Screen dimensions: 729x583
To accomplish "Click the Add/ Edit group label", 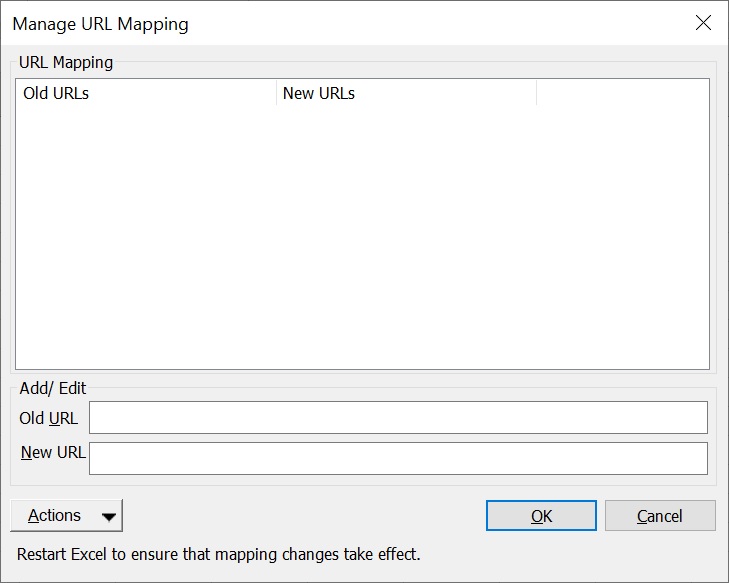I will point(53,388).
